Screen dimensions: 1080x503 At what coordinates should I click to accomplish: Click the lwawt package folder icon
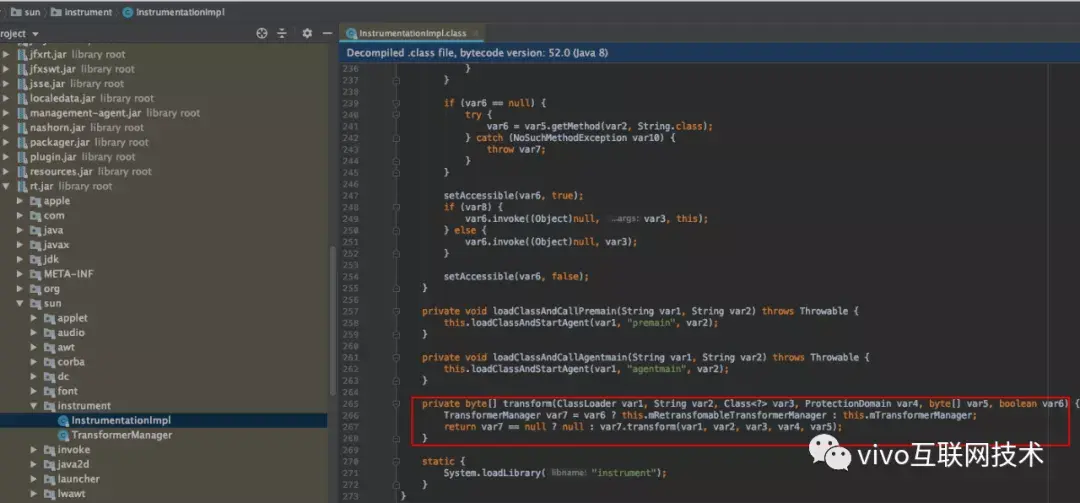49,493
